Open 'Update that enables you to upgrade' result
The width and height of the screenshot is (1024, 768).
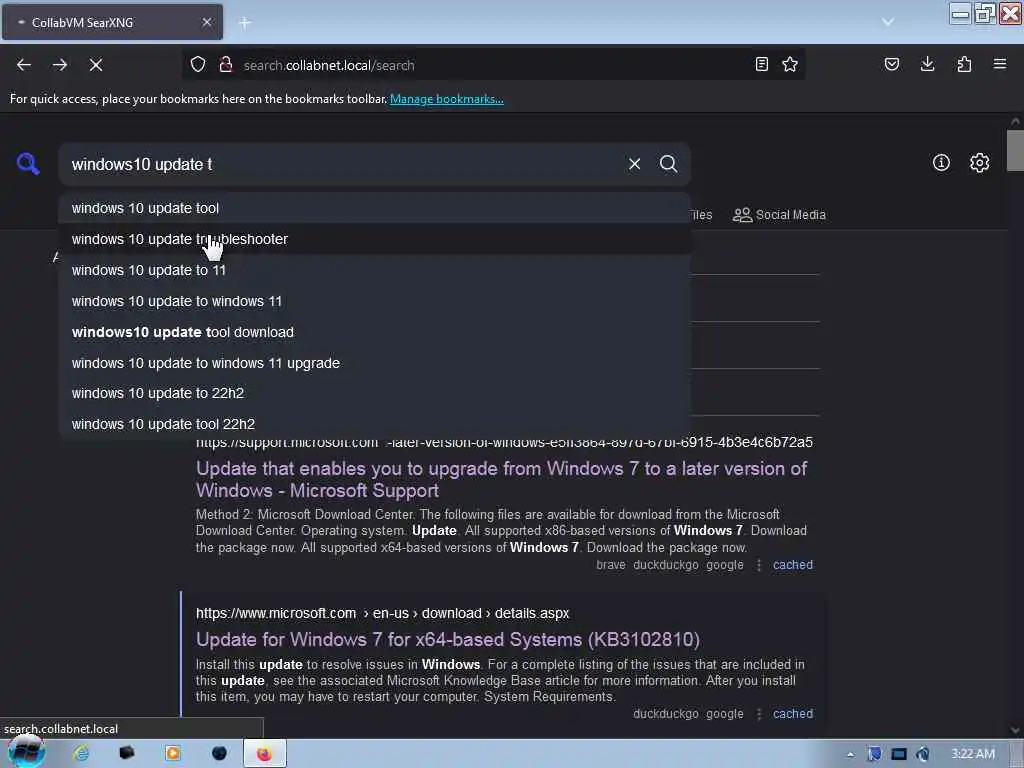(502, 479)
